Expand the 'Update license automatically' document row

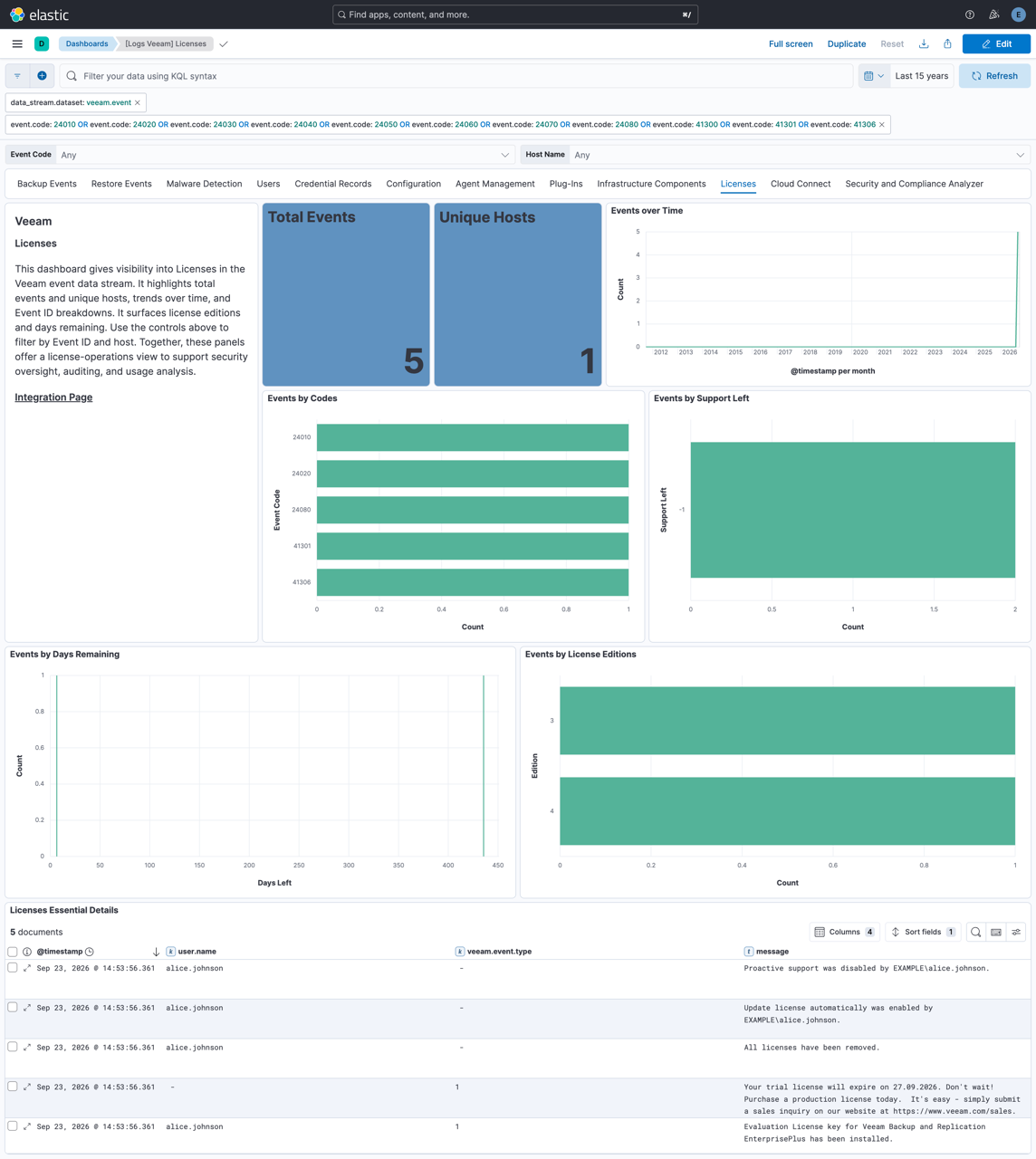click(27, 1008)
